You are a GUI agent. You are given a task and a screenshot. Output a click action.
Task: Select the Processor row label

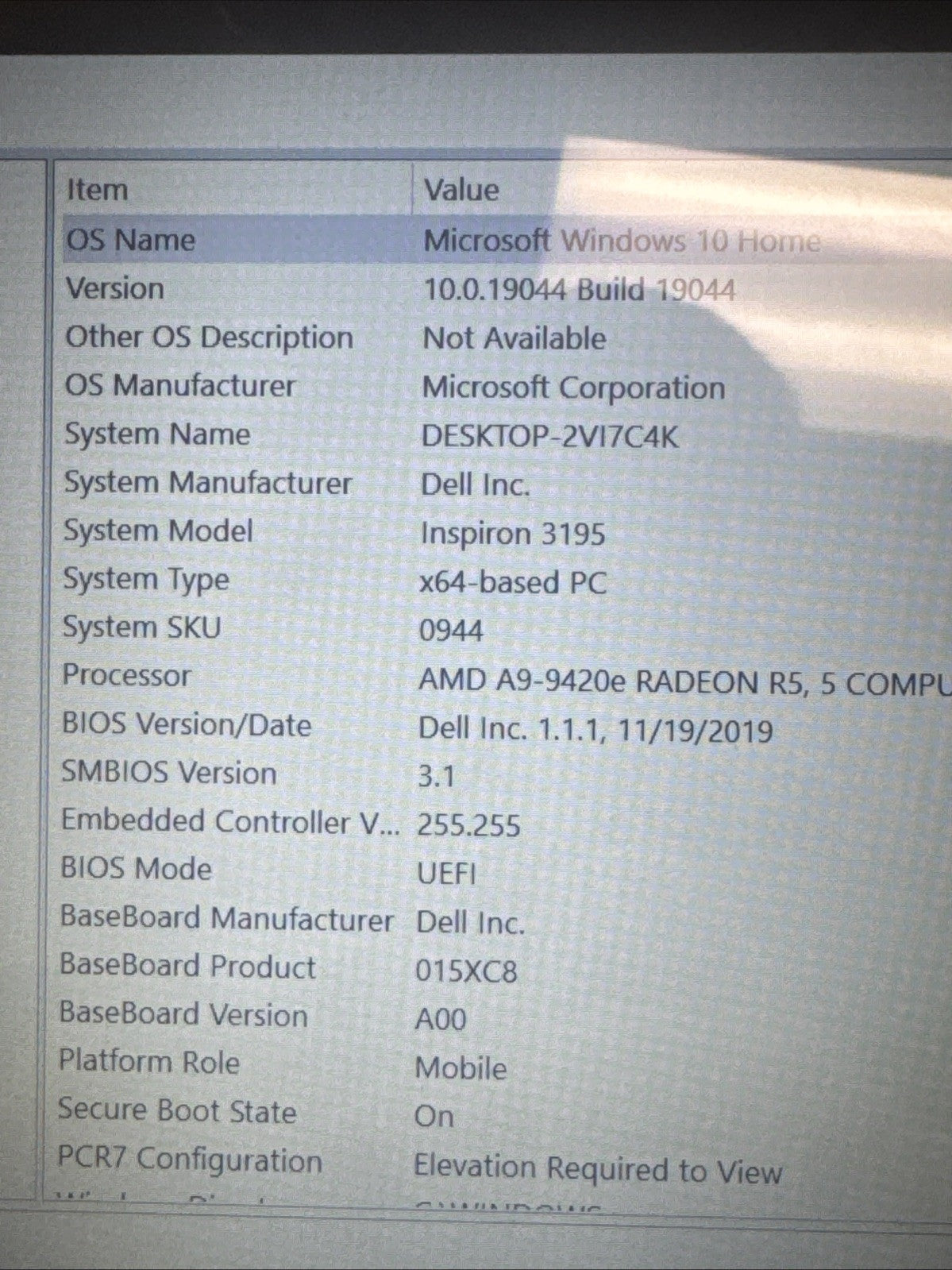pyautogui.click(x=126, y=676)
